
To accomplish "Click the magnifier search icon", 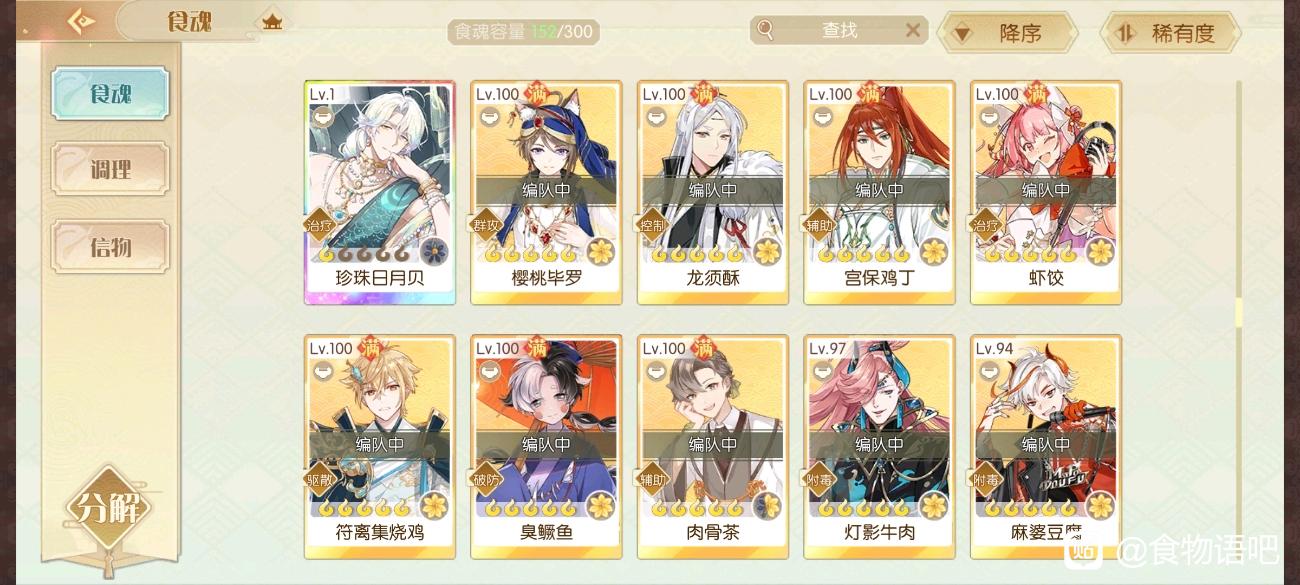I will click(765, 30).
